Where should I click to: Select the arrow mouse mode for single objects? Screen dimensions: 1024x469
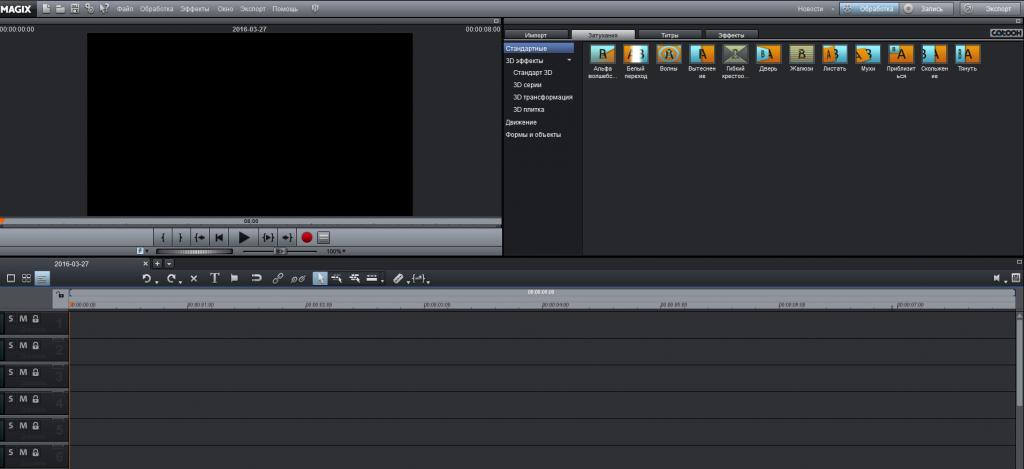tap(320, 278)
